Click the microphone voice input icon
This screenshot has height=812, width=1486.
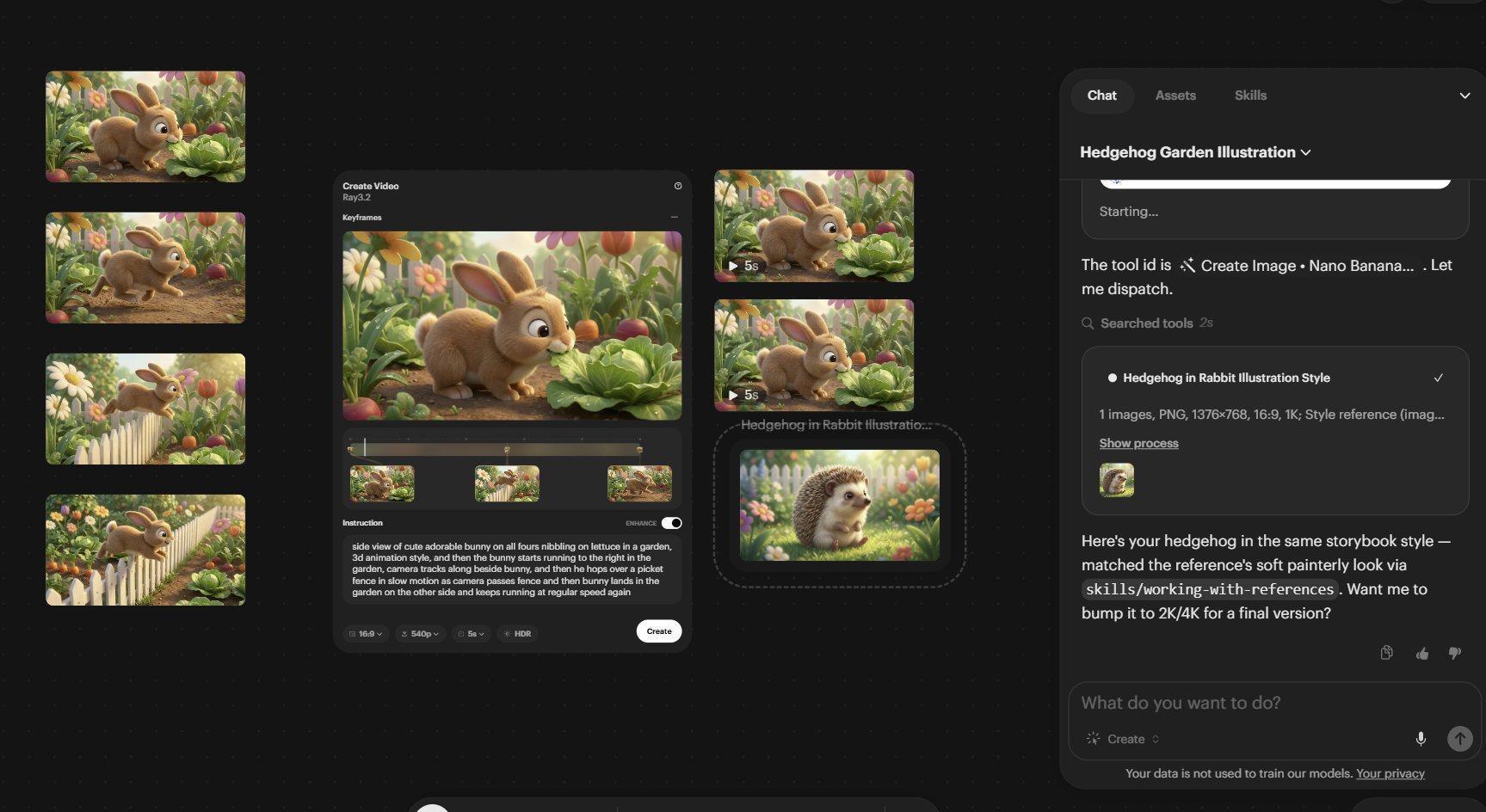pos(1421,739)
